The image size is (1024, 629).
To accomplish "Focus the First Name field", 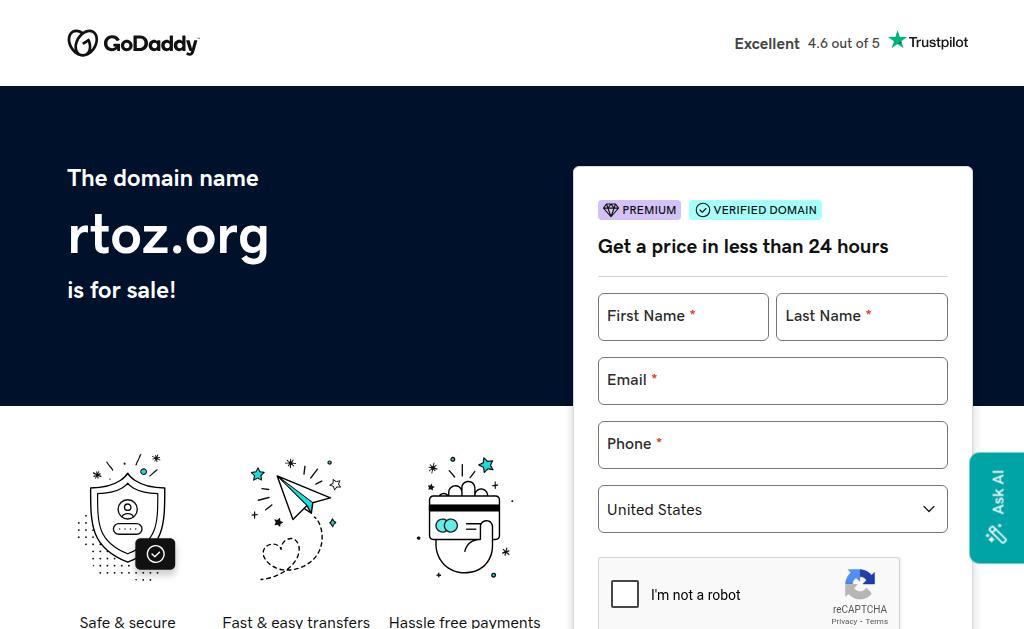I will pyautogui.click(x=683, y=317).
